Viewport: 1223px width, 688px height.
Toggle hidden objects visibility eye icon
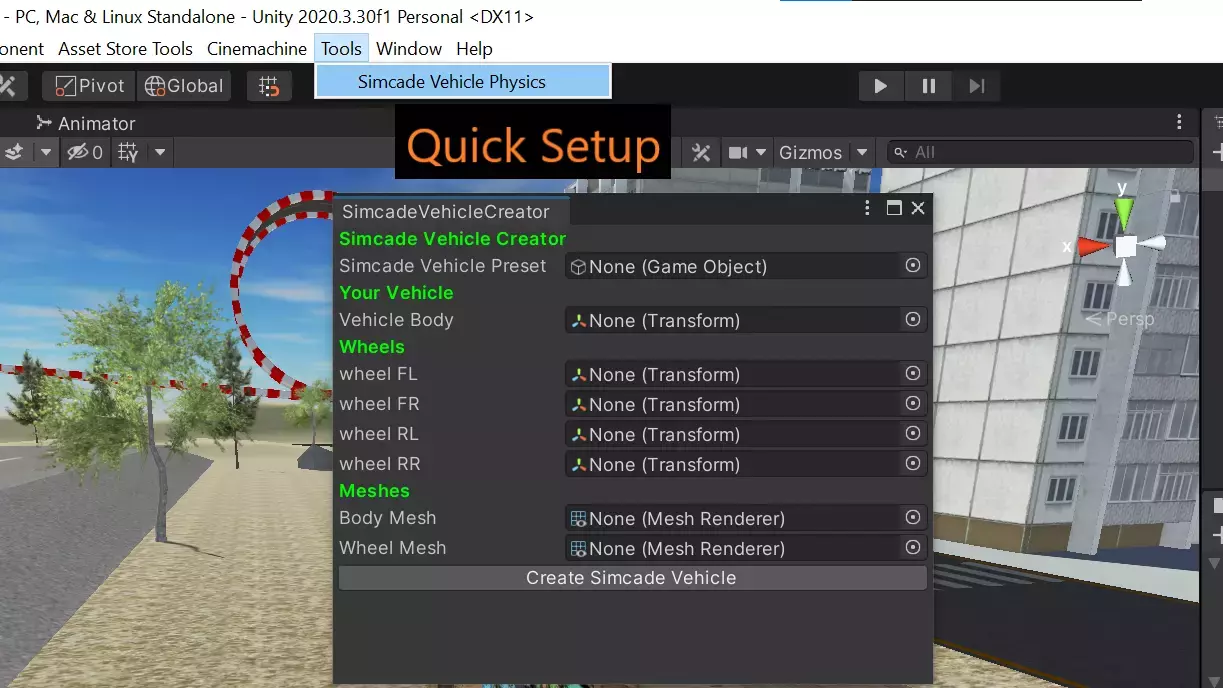click(85, 152)
